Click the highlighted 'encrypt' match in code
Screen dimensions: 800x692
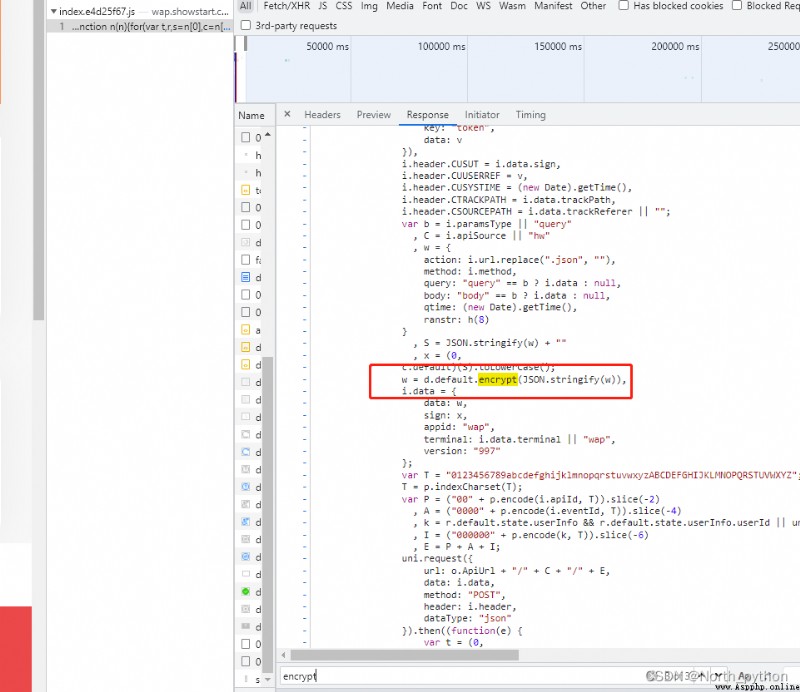(497, 379)
